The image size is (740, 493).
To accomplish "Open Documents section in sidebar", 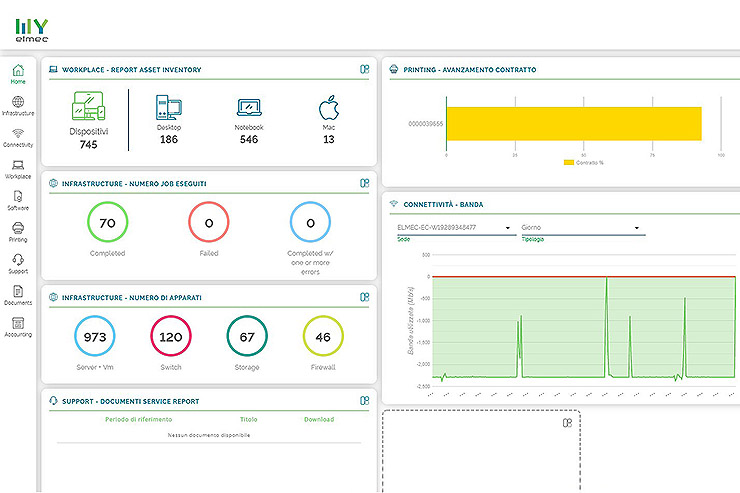I will pos(18,295).
